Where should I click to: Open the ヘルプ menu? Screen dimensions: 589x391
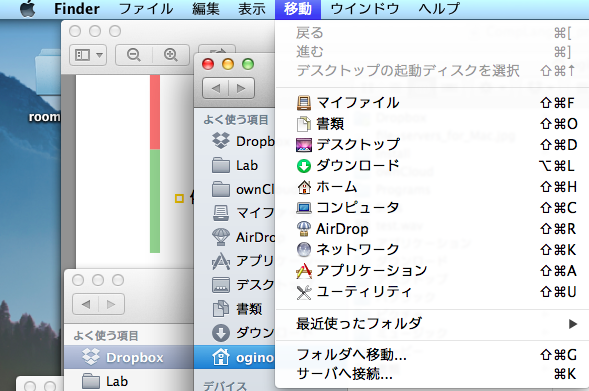(x=439, y=9)
